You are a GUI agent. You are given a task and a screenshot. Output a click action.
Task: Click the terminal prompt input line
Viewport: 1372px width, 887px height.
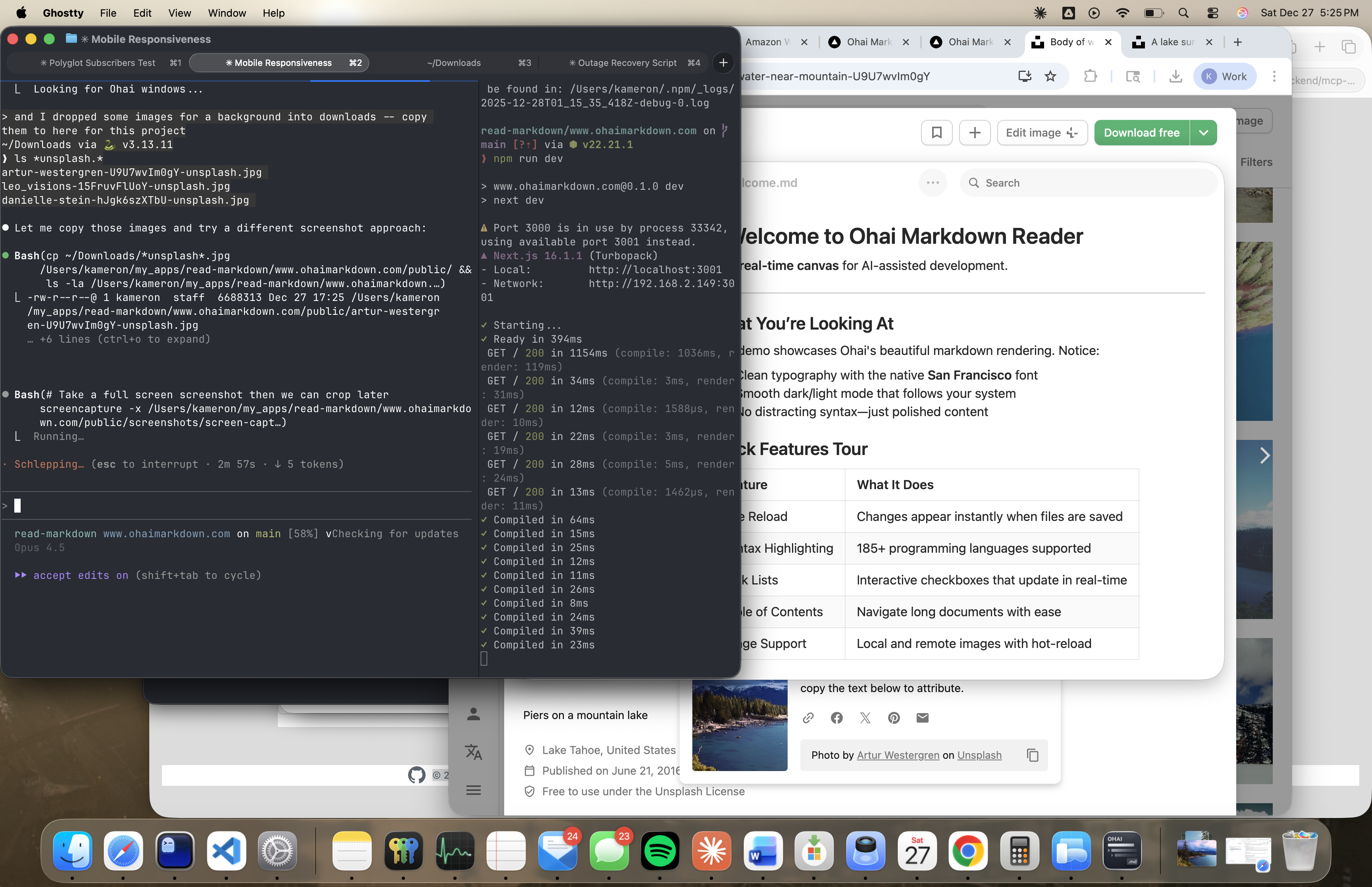(236, 506)
